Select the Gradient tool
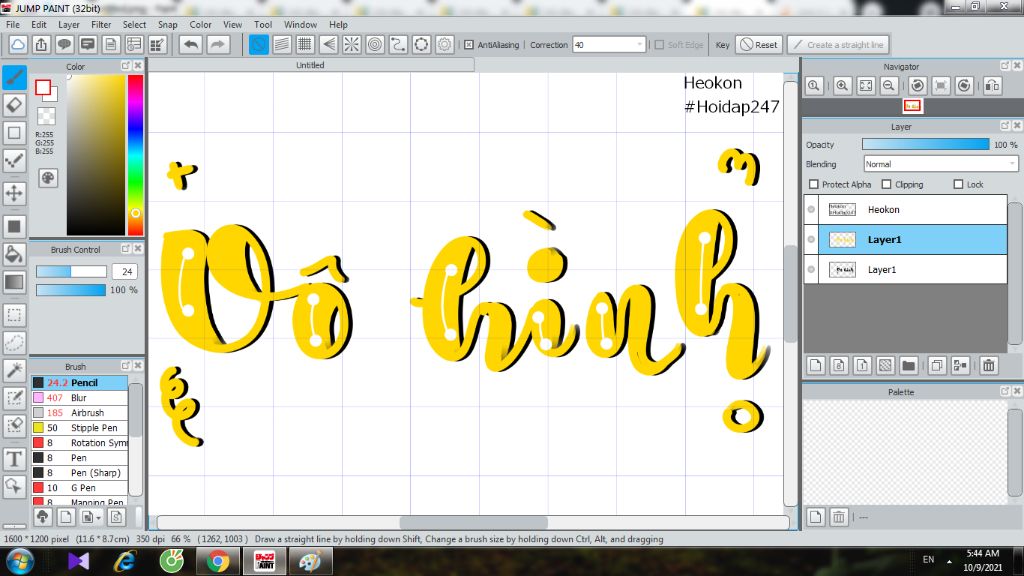Viewport: 1024px width, 576px height. pos(14,281)
